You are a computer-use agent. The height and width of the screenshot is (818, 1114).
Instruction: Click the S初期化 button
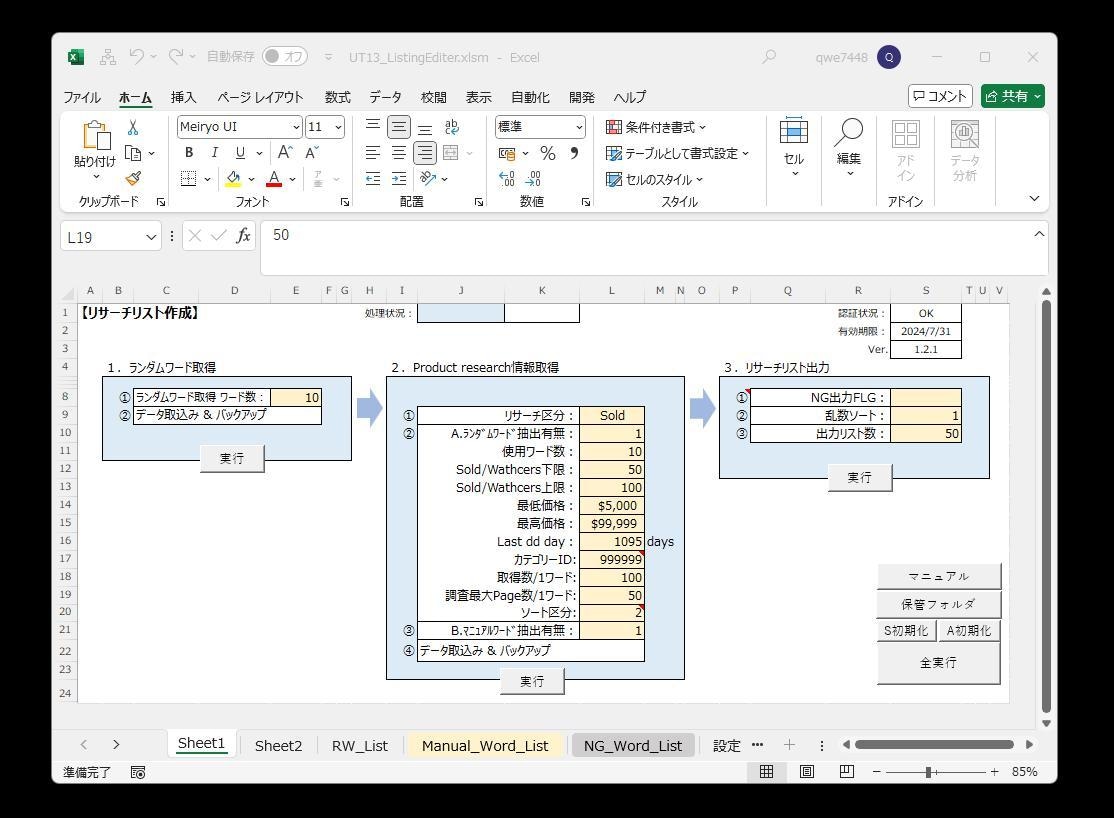(906, 630)
